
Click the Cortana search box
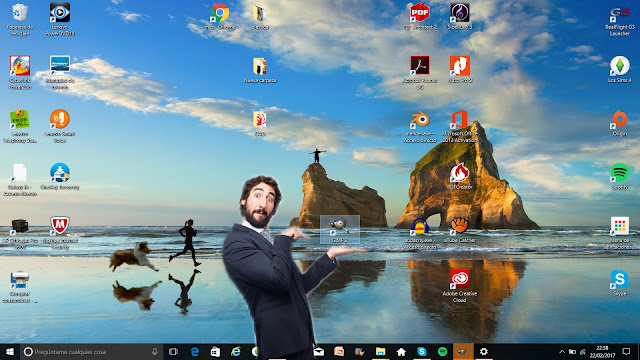91,351
